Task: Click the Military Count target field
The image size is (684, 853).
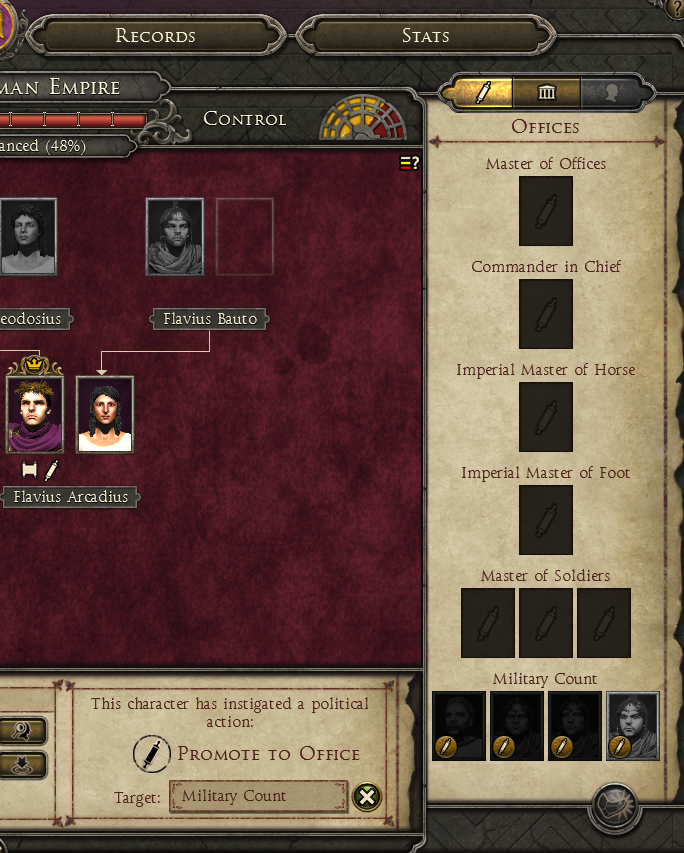Action: coord(258,796)
